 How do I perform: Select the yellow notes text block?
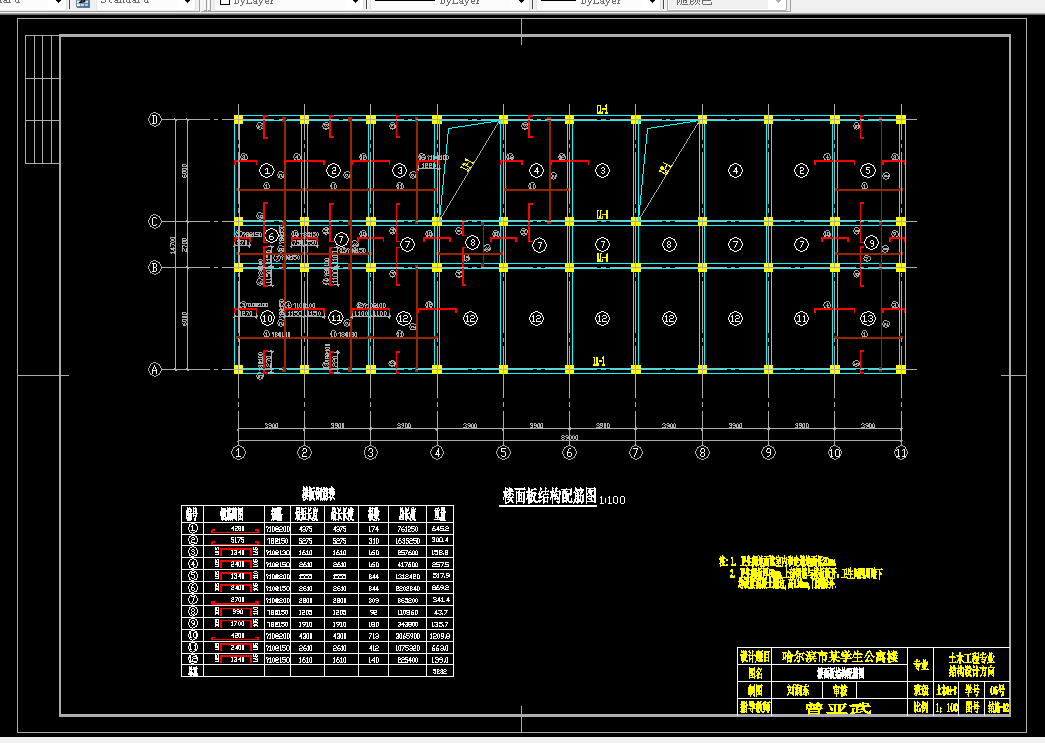tap(800, 573)
